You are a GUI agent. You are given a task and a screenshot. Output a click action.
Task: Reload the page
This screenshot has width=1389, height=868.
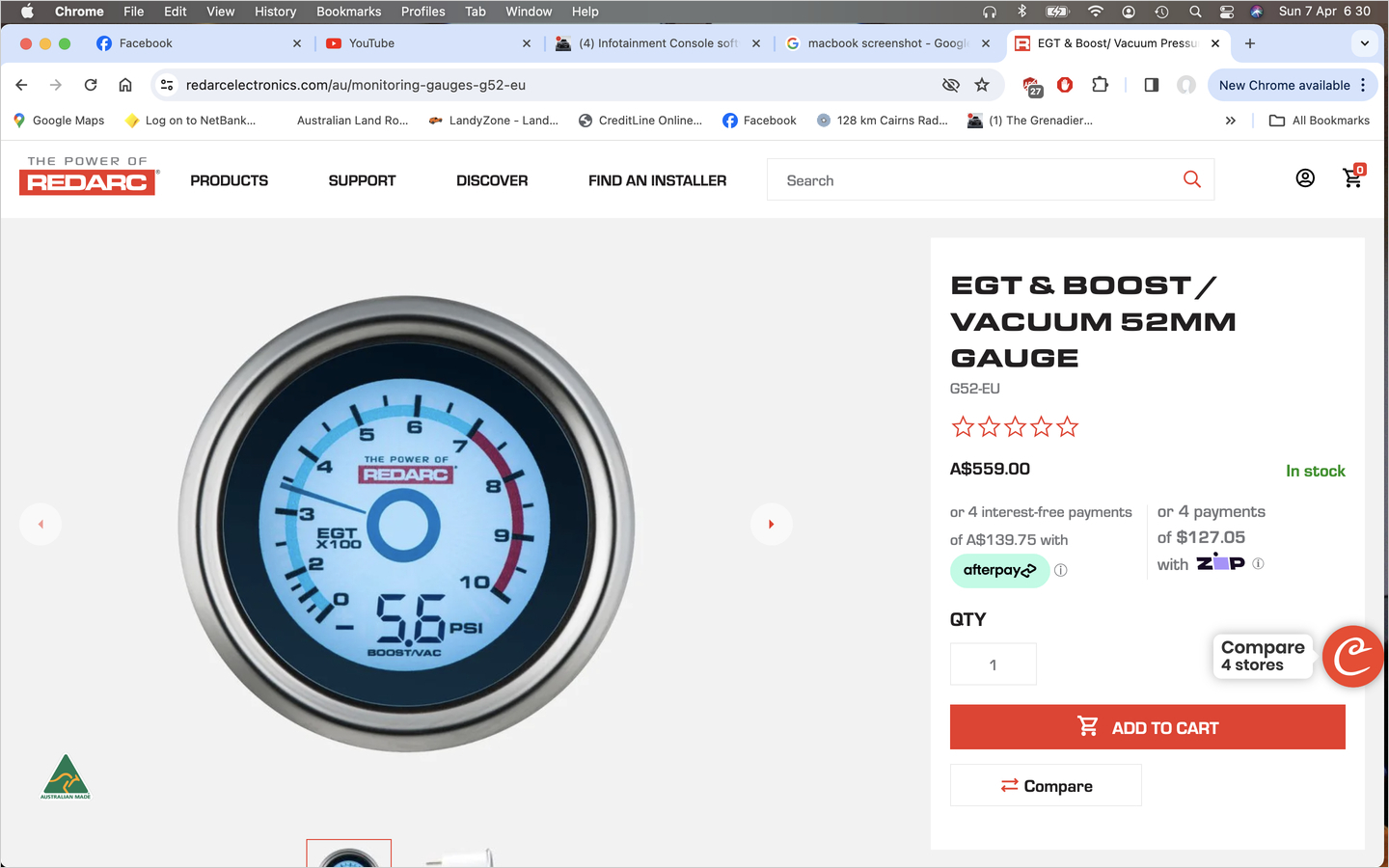(x=91, y=85)
